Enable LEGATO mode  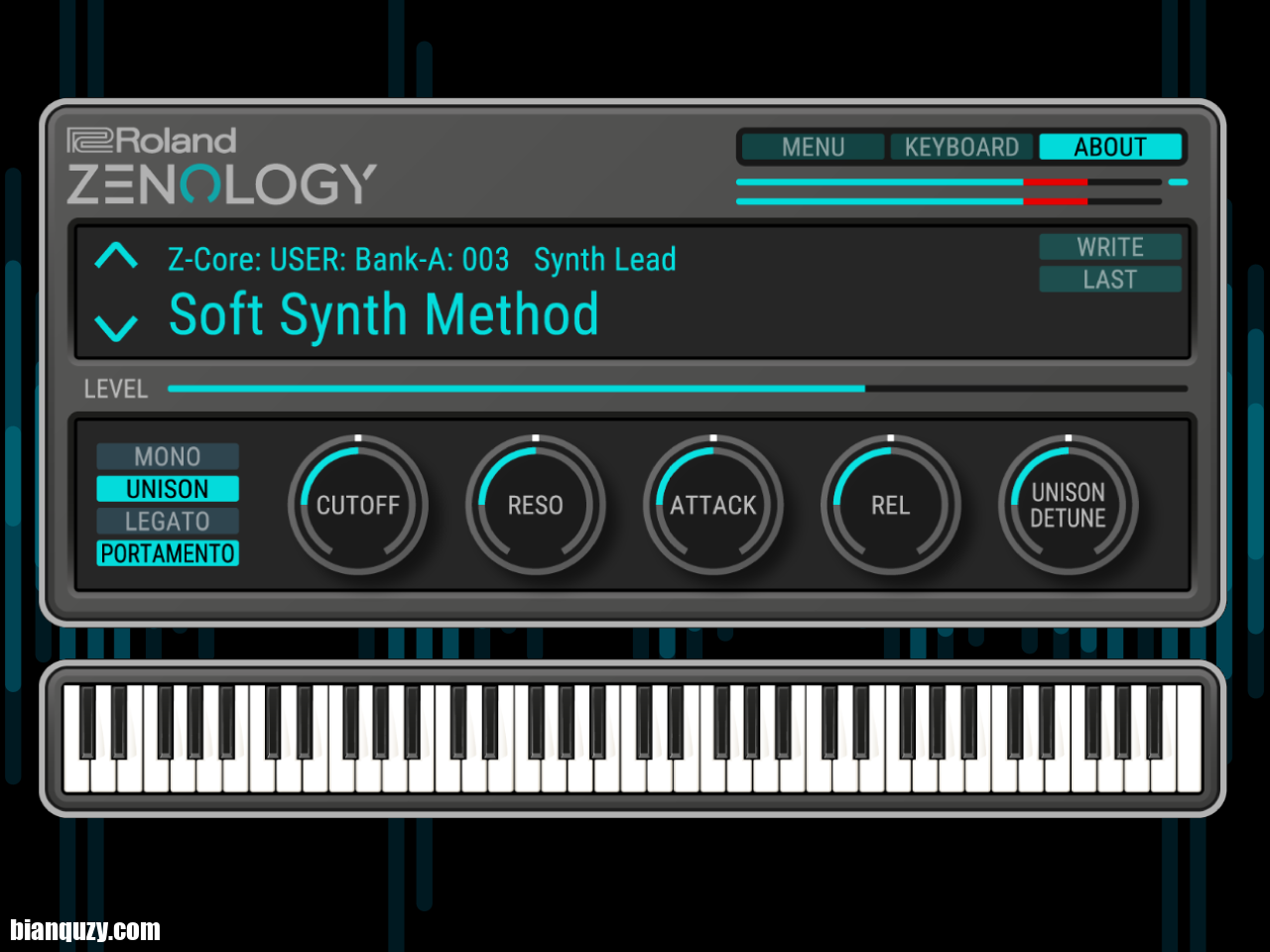pos(168,522)
